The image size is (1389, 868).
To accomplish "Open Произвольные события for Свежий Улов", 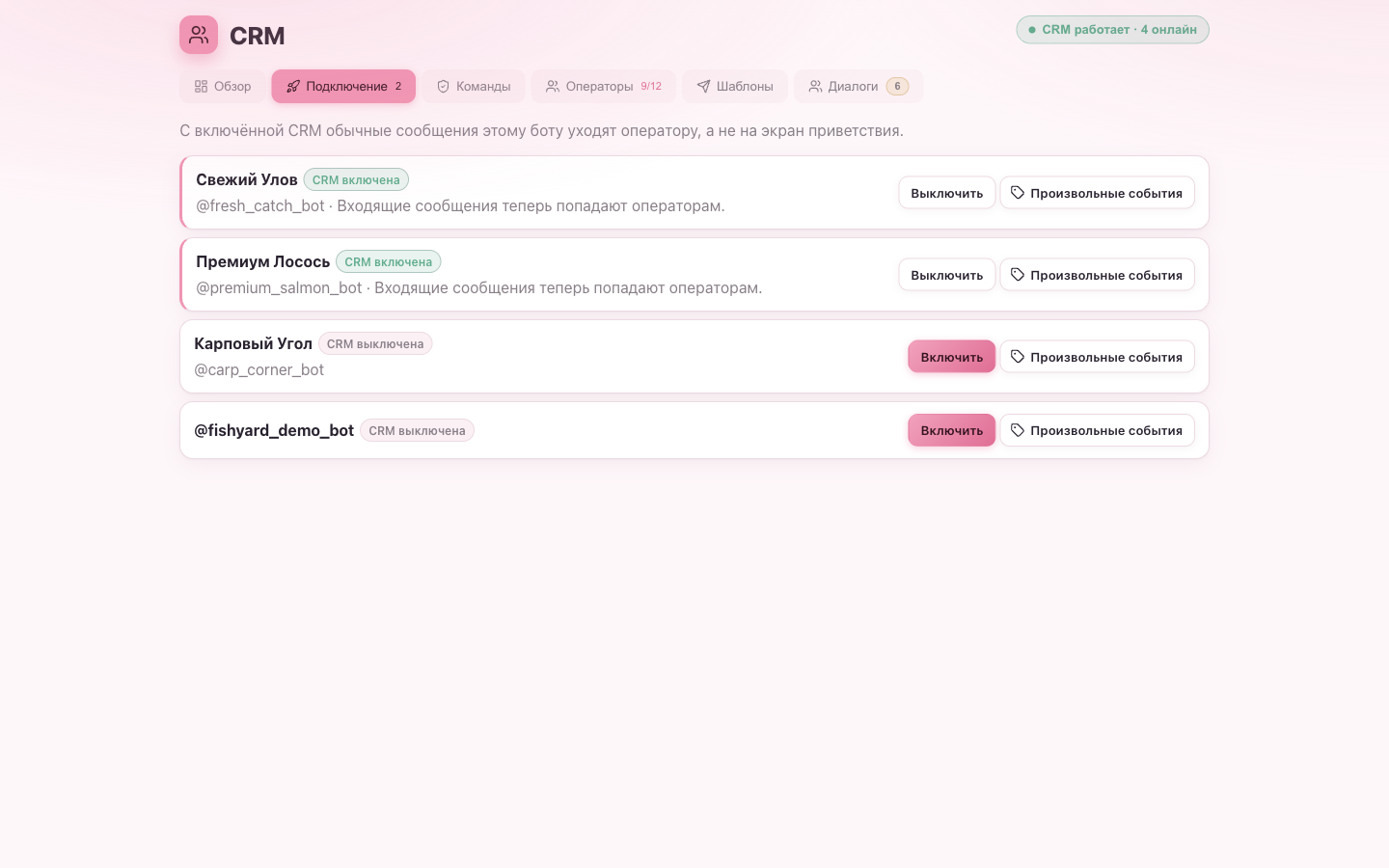I will tap(1098, 193).
